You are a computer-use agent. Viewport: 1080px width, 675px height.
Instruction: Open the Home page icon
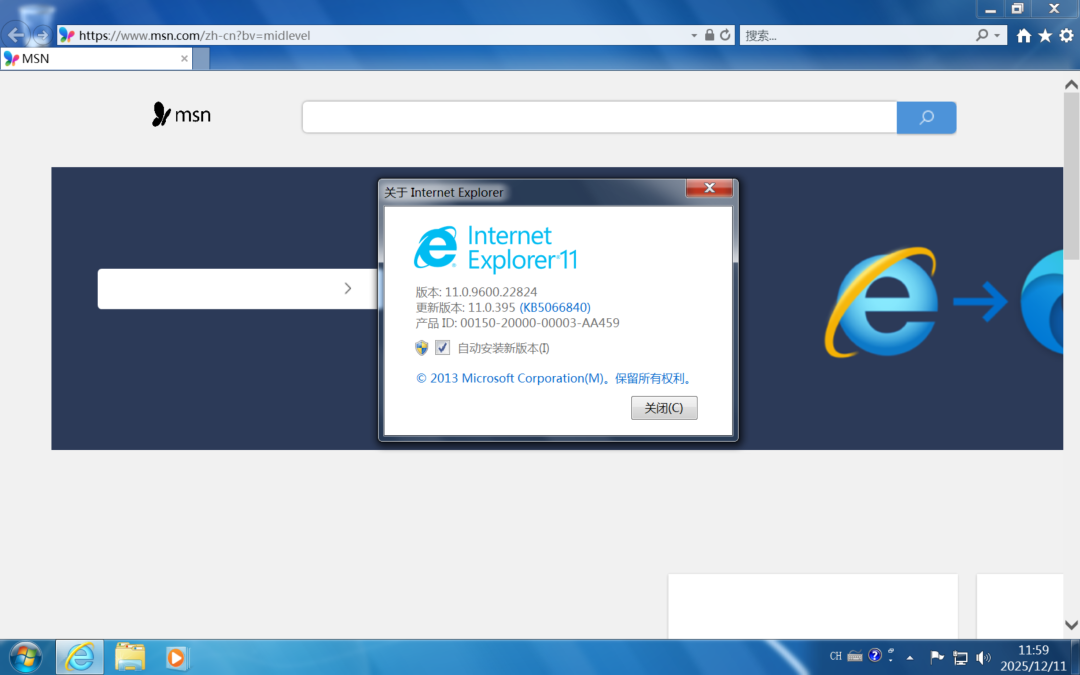(x=1024, y=36)
